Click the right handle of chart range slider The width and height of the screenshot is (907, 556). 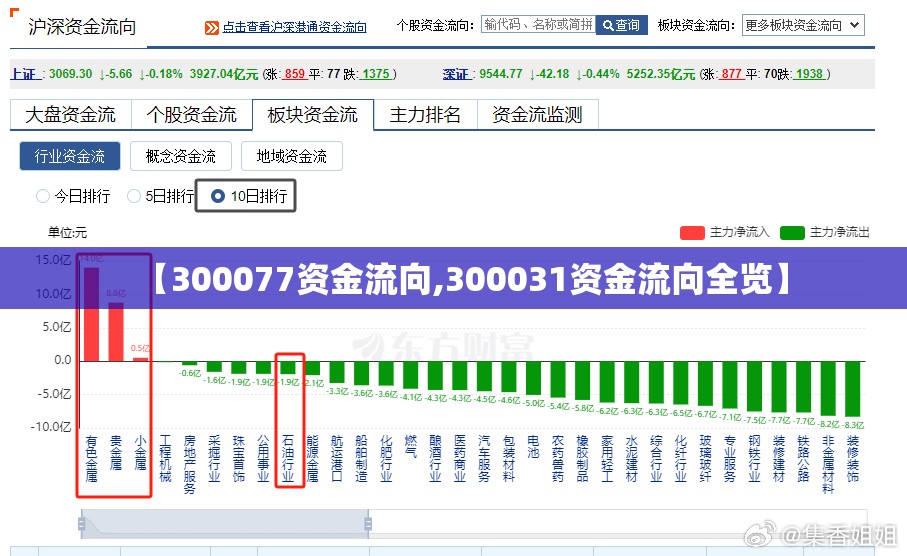(x=368, y=524)
